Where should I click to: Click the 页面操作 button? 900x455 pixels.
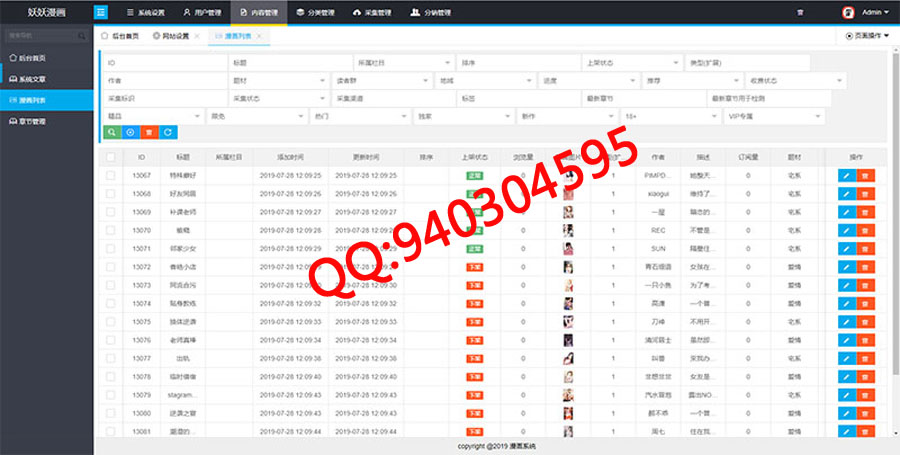pos(867,36)
